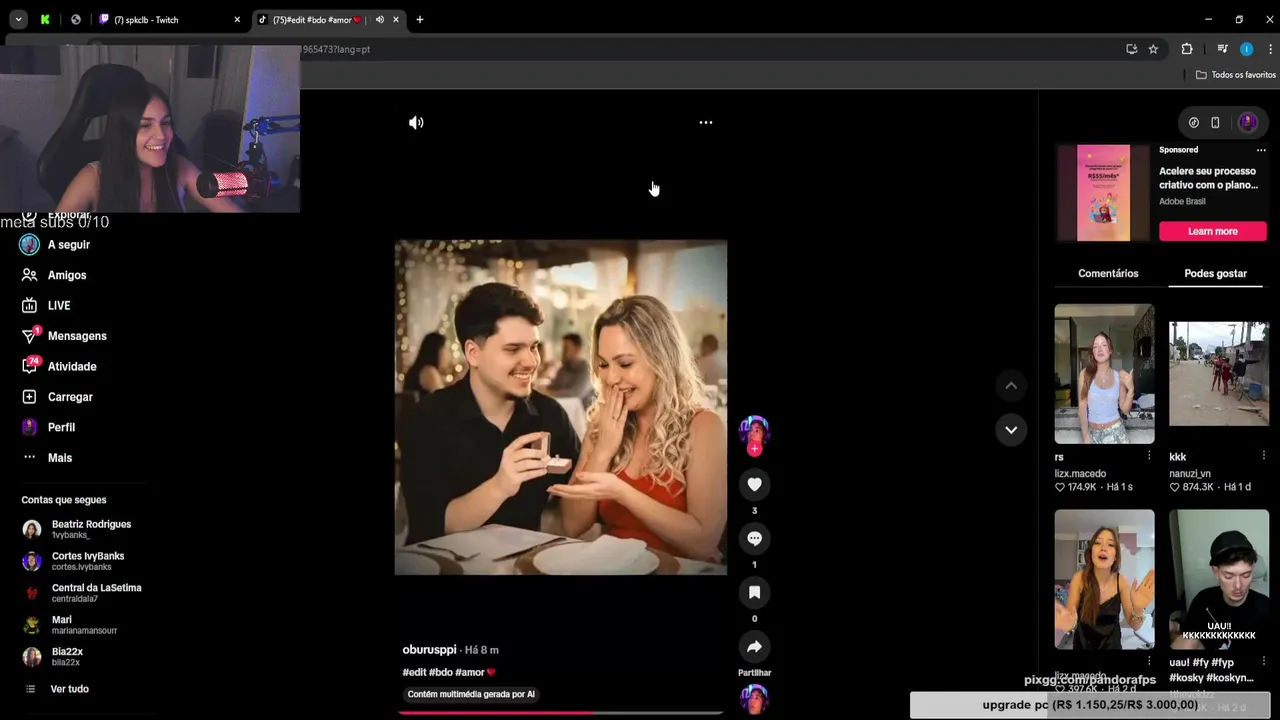Image resolution: width=1280 pixels, height=720 pixels.
Task: Click the Amigos people icon
Action: pyautogui.click(x=30, y=275)
